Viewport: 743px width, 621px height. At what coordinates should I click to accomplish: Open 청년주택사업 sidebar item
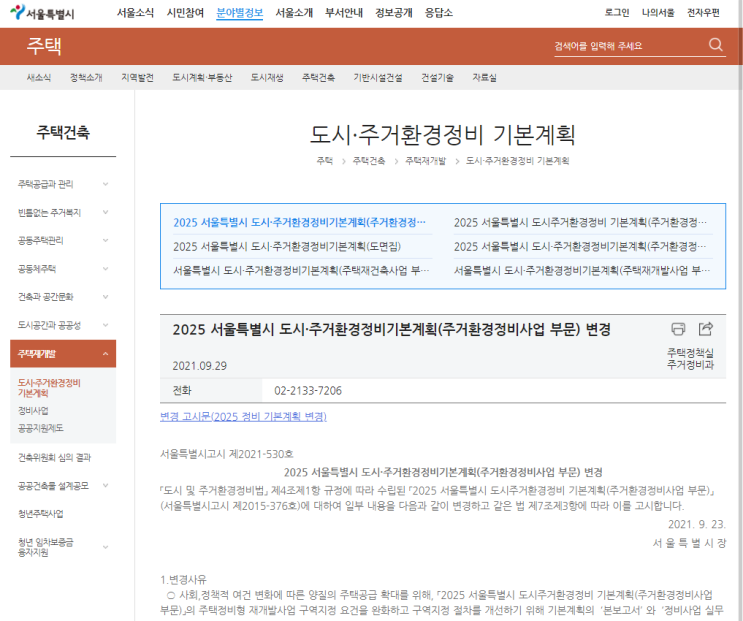pos(41,514)
